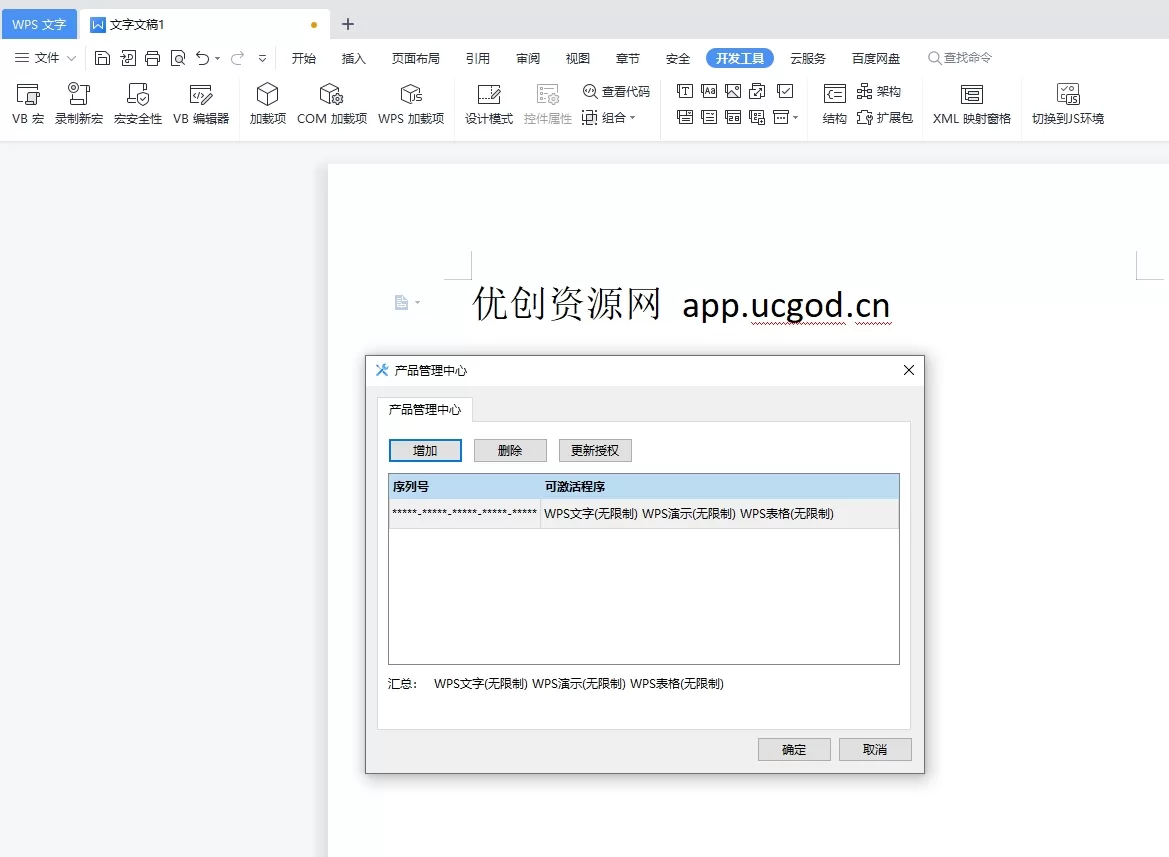Screen dimensions: 1169x857
Task: Click the 可激活程序 column header
Action: click(x=719, y=487)
